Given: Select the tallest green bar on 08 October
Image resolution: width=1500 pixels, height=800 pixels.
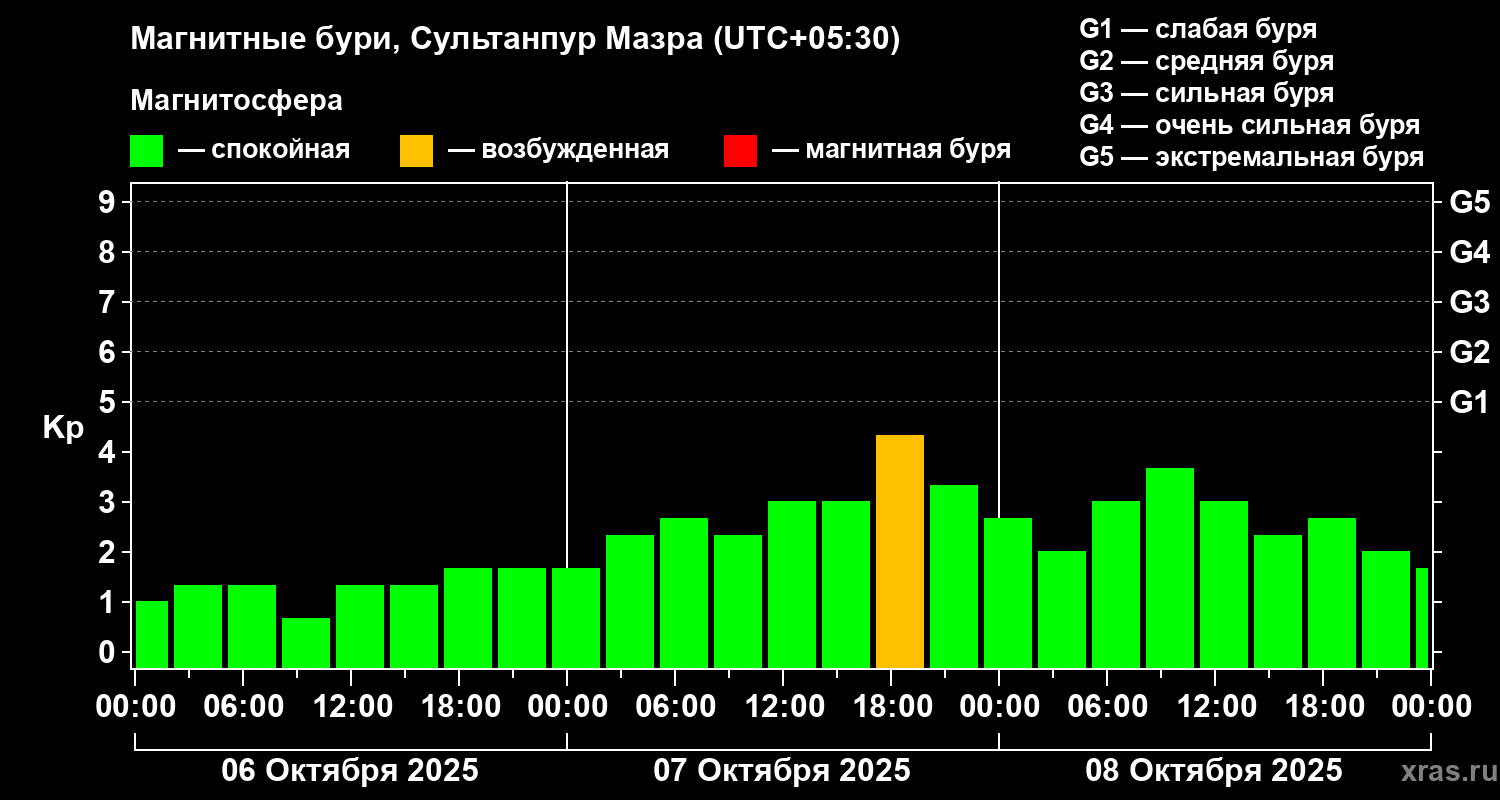Looking at the screenshot, I should click(1169, 567).
